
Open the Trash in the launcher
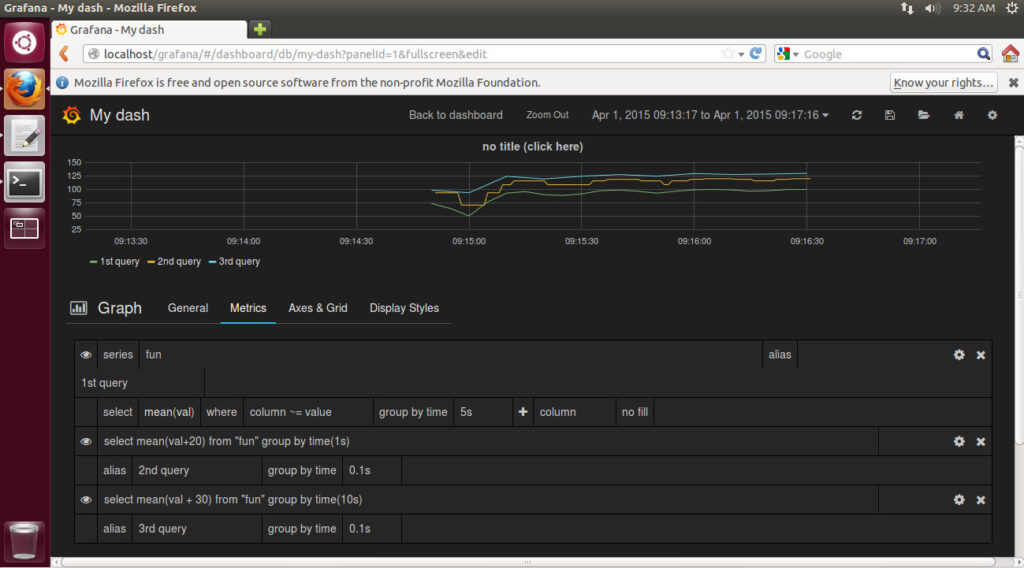24,541
